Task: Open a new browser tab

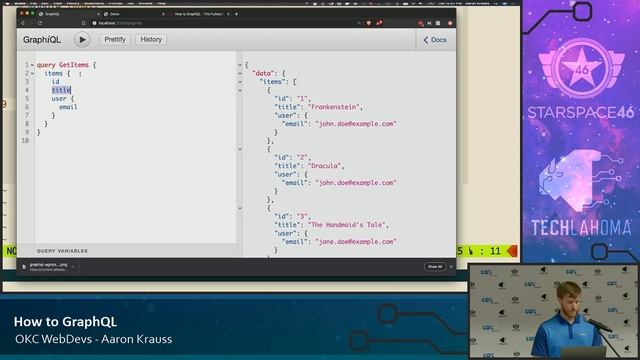Action: [x=236, y=14]
